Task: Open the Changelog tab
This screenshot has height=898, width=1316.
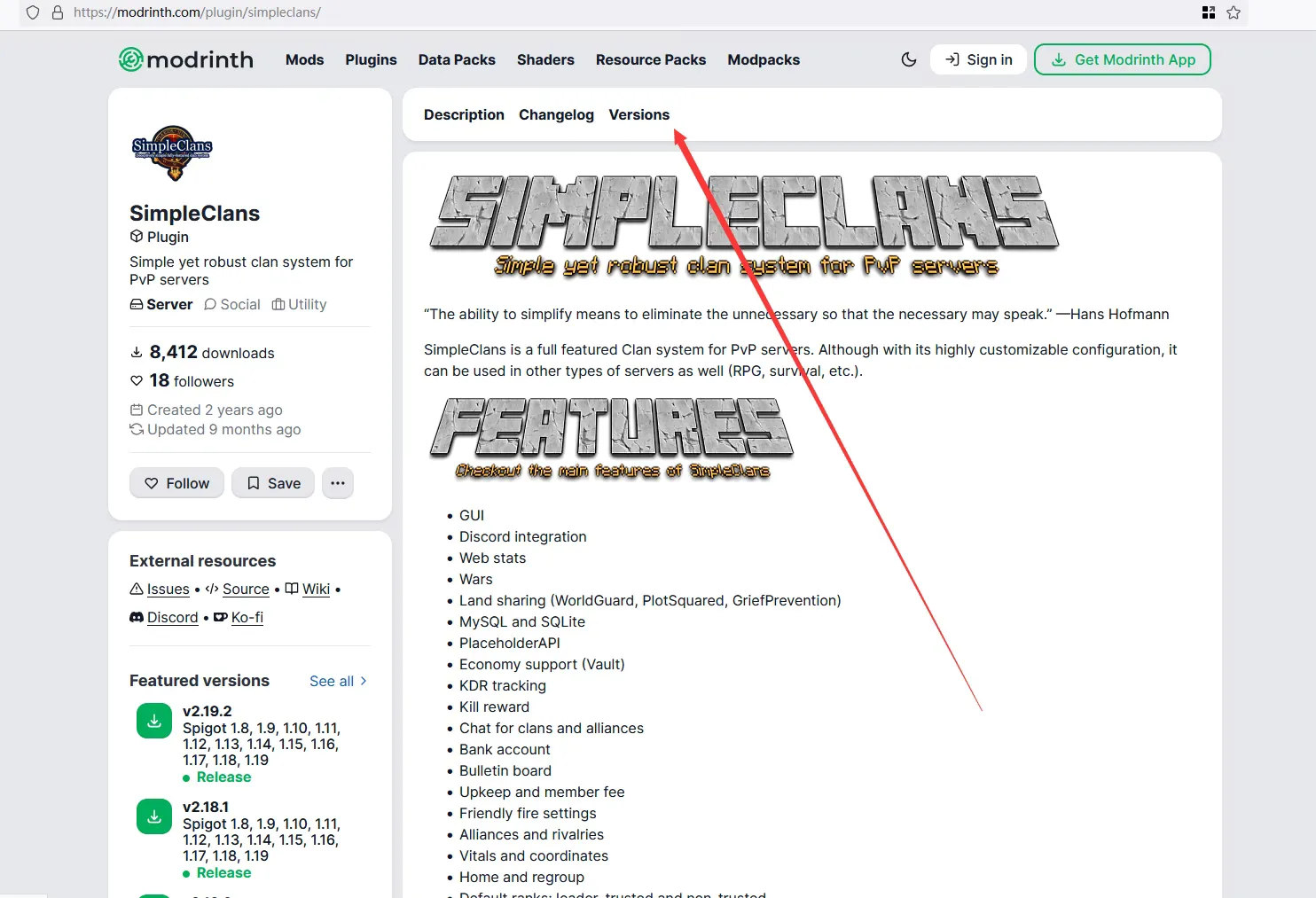Action: 556,114
